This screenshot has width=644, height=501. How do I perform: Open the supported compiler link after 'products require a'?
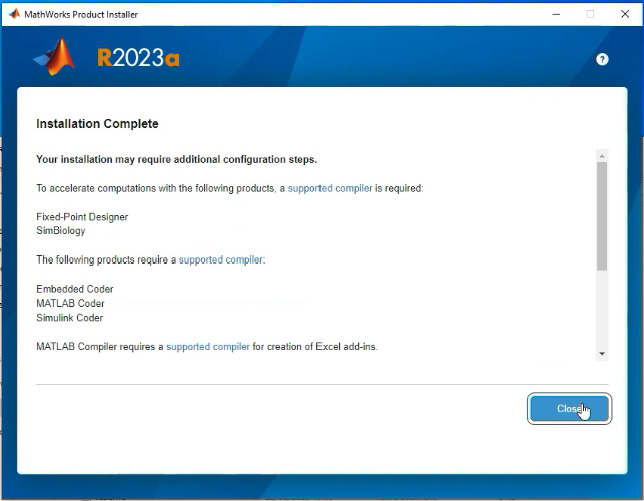pyautogui.click(x=221, y=260)
